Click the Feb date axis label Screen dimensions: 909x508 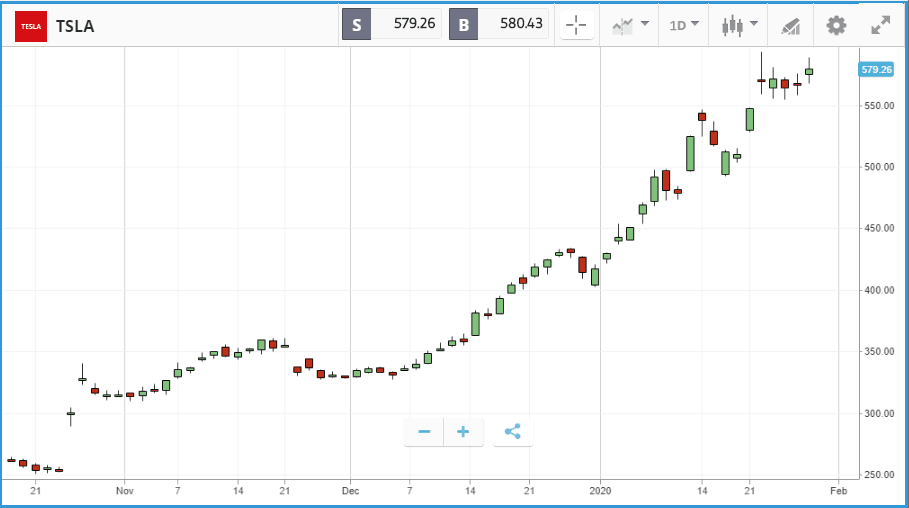pos(838,491)
